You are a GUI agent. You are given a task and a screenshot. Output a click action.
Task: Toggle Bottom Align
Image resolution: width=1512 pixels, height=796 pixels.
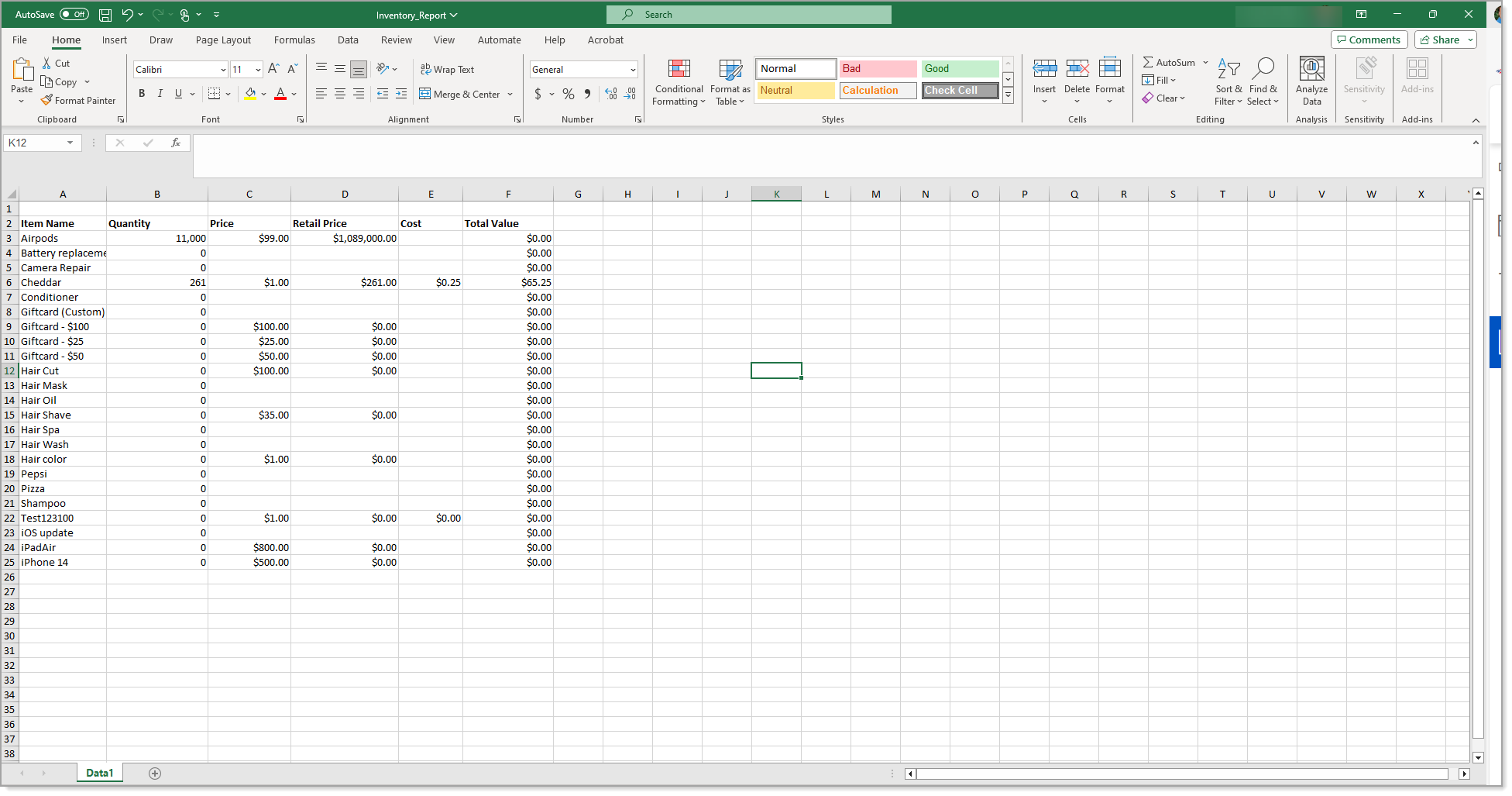[359, 69]
